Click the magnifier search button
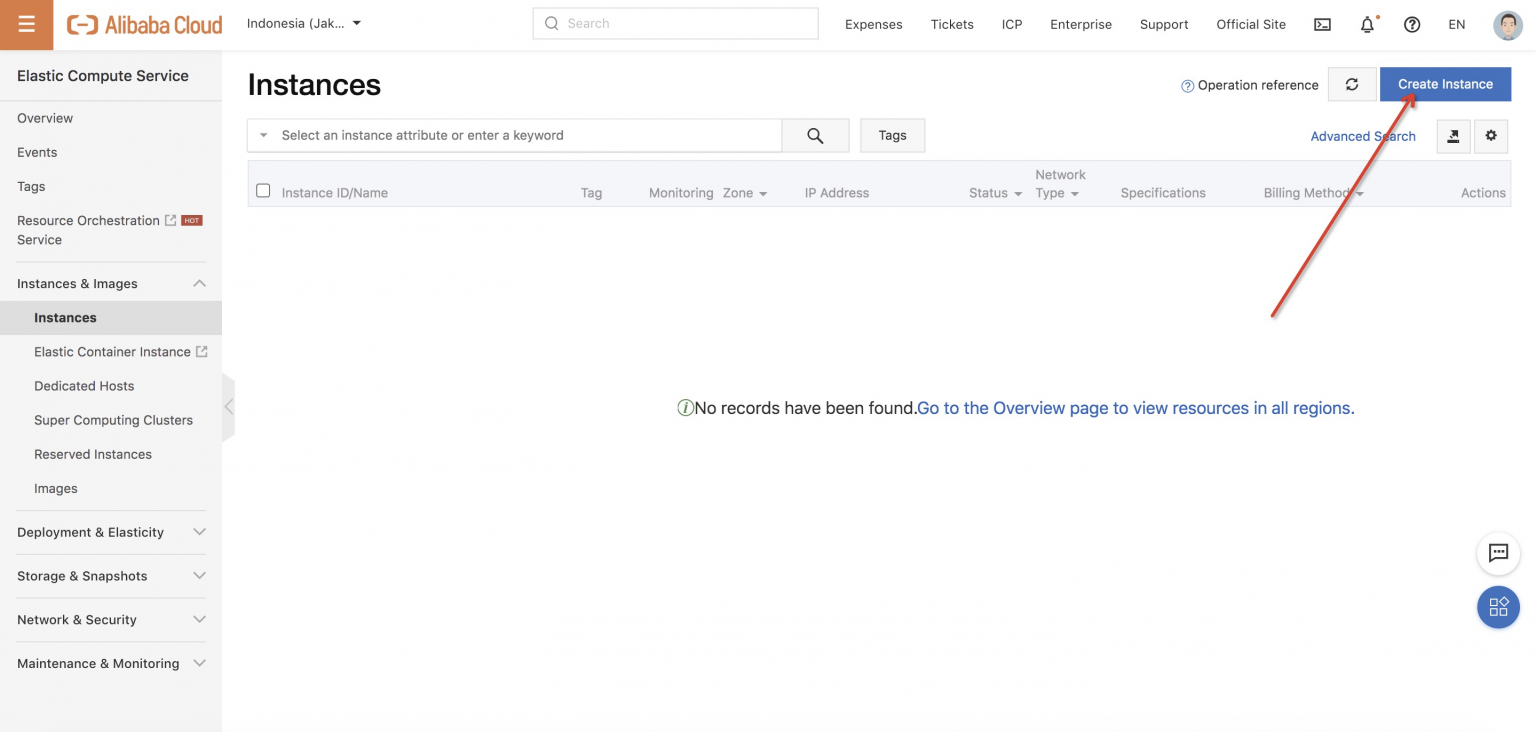Viewport: 1536px width, 732px height. (815, 136)
